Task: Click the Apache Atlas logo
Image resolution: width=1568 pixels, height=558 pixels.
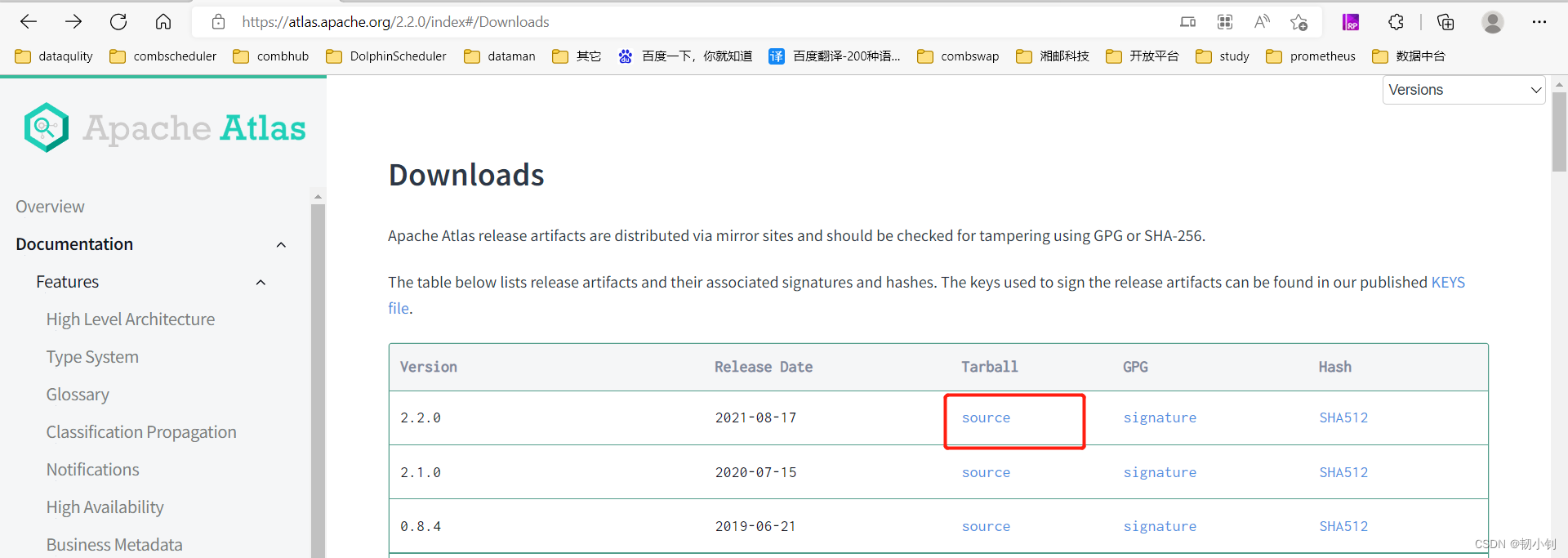Action: [x=165, y=128]
